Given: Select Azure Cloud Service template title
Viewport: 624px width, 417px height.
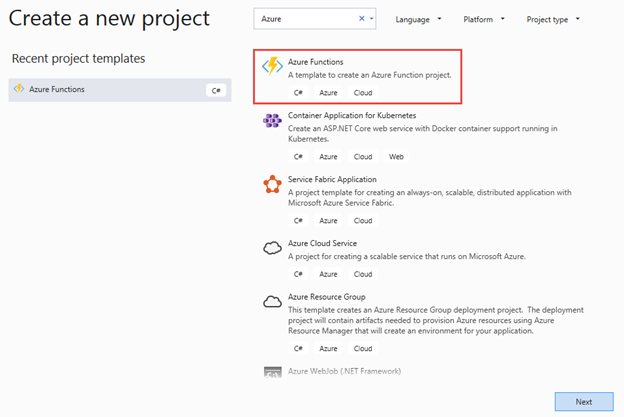Looking at the screenshot, I should [x=322, y=243].
